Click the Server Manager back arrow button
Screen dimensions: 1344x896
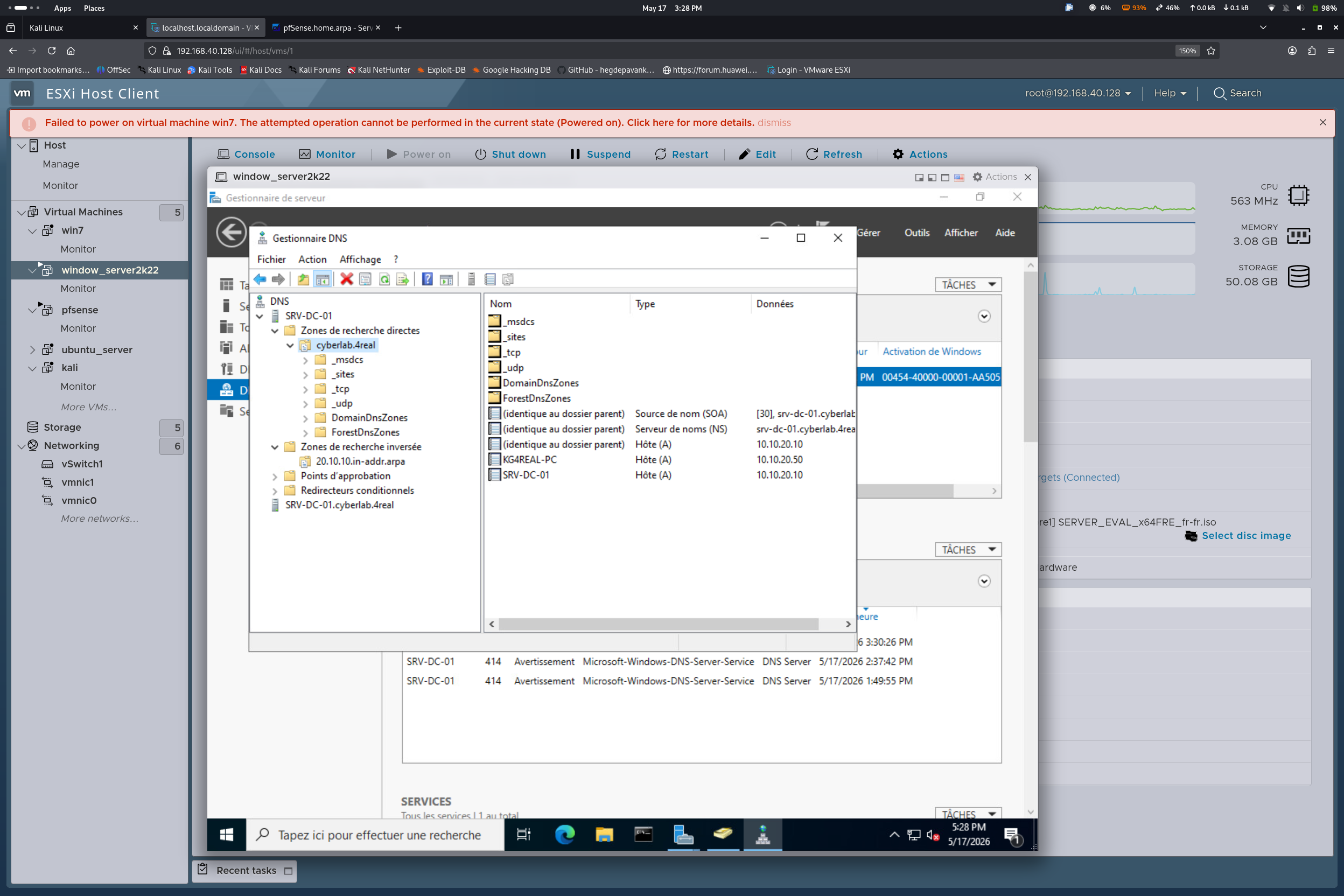(x=232, y=233)
